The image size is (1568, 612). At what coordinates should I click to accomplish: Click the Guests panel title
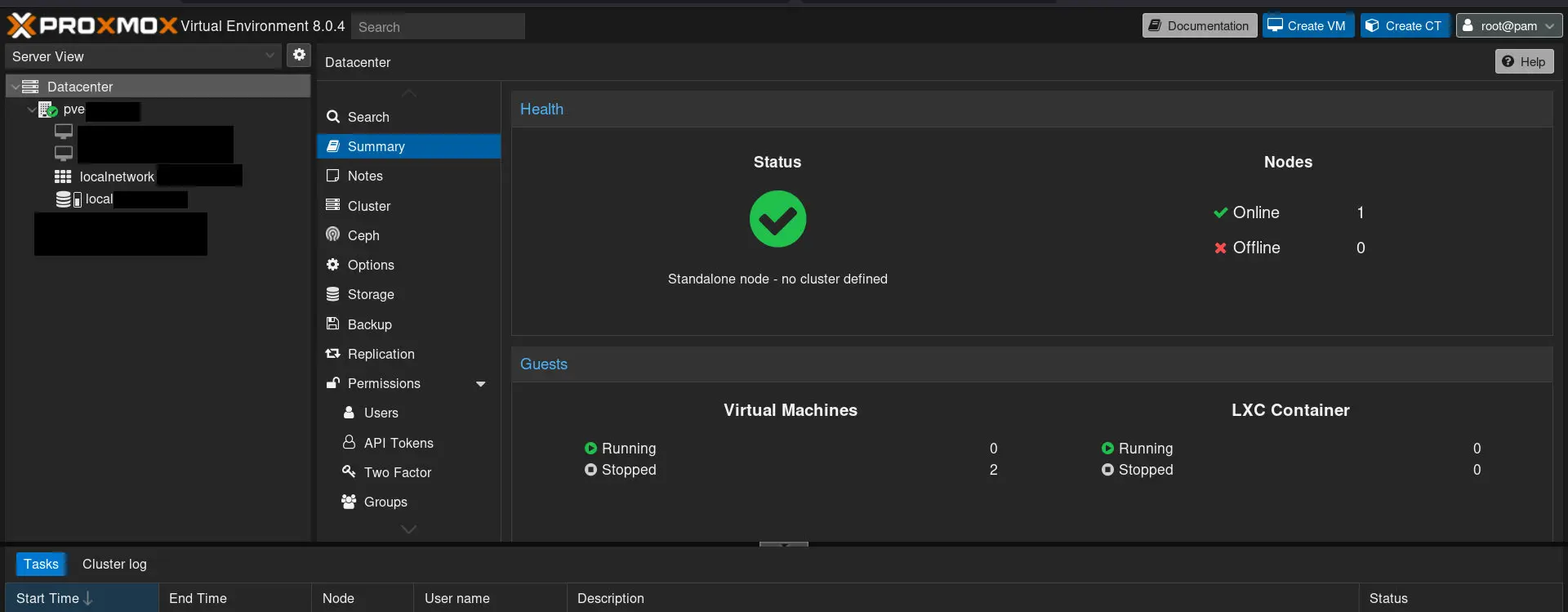[x=544, y=364]
